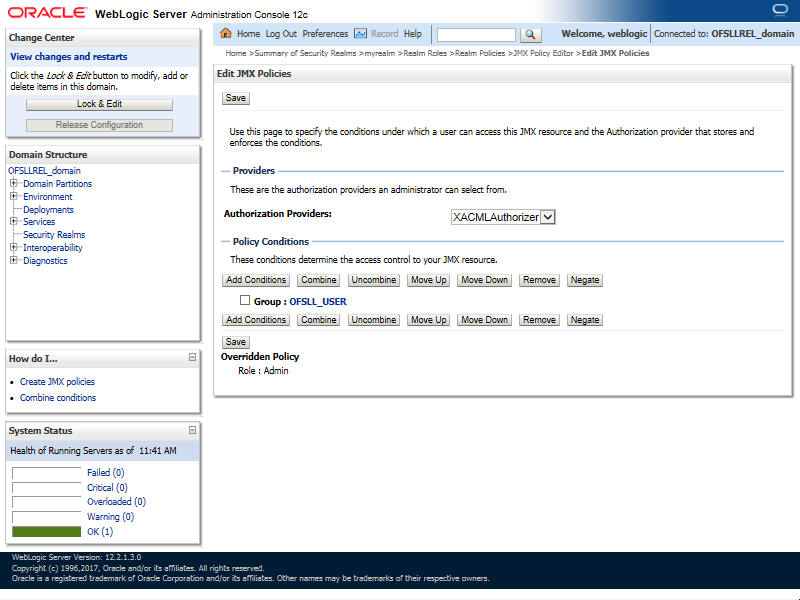Viewport: 800px width, 600px height.
Task: Open the Authorization Providers dropdown
Action: coord(503,217)
